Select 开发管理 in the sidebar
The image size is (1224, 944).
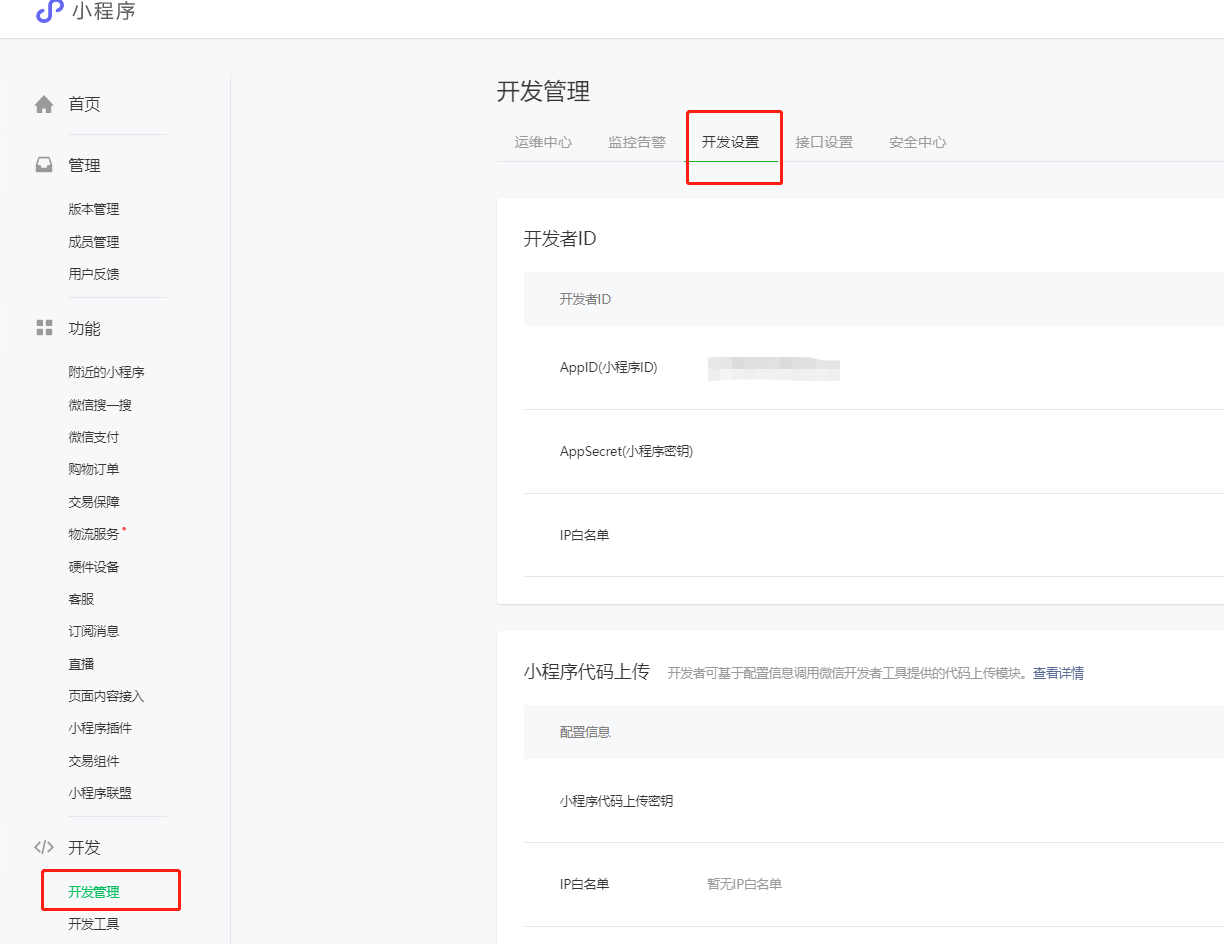click(94, 892)
